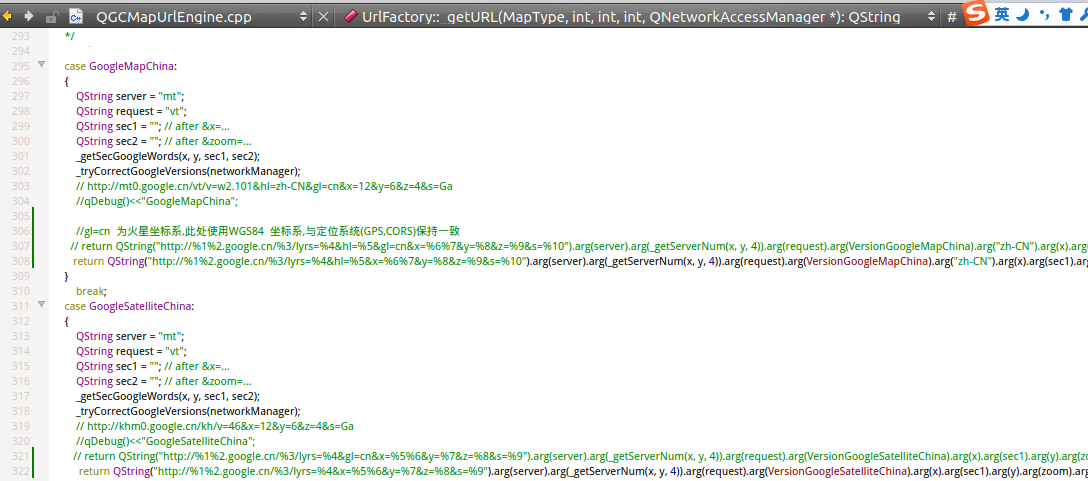Click the closing '*/' on line 293
The height and width of the screenshot is (481, 1088).
tap(69, 36)
